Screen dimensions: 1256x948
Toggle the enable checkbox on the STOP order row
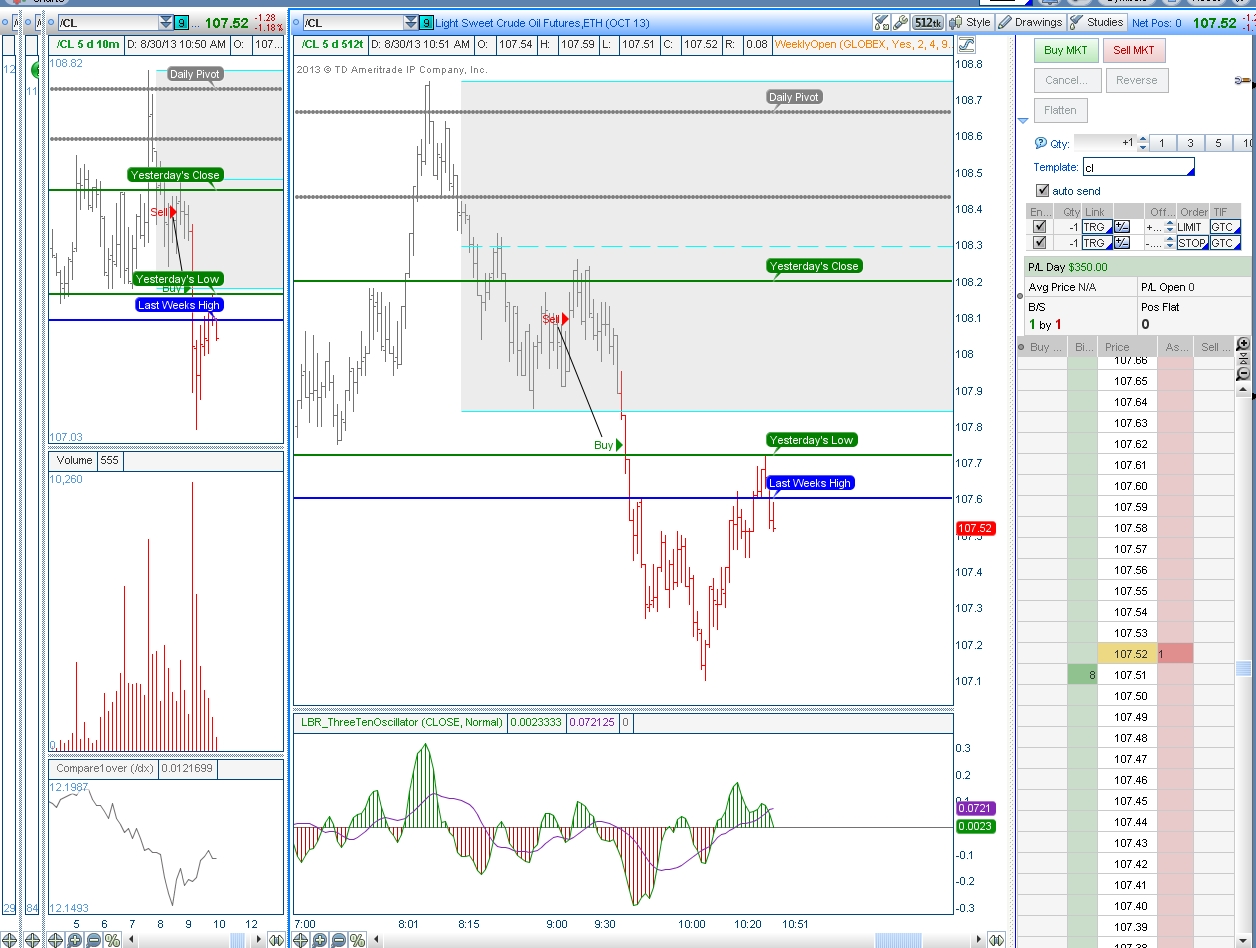1041,243
